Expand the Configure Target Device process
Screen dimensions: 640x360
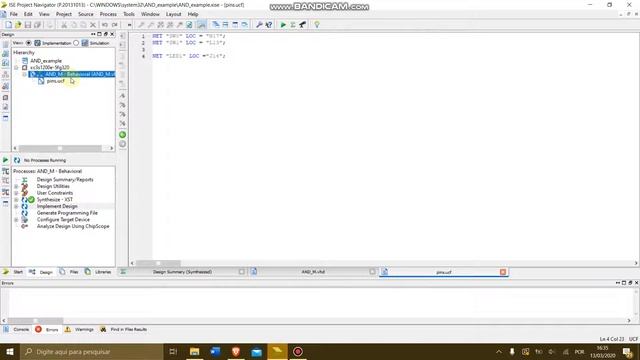tap(16, 220)
